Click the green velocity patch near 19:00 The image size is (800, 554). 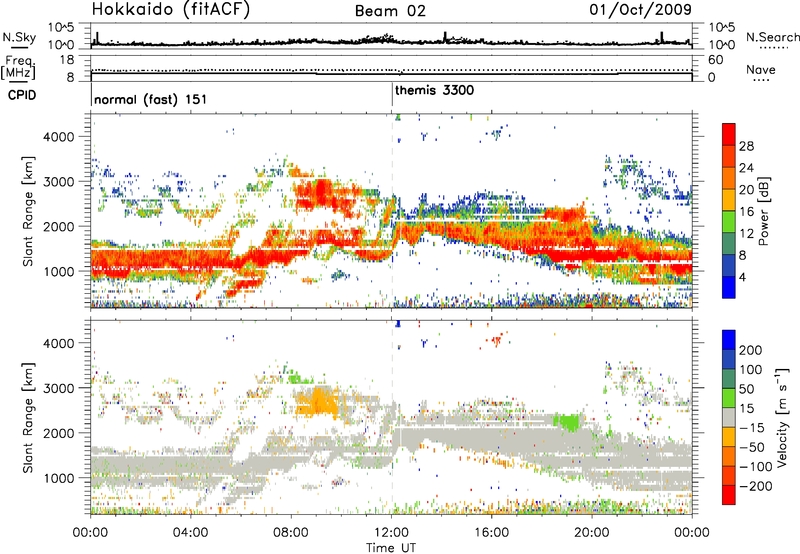point(567,422)
